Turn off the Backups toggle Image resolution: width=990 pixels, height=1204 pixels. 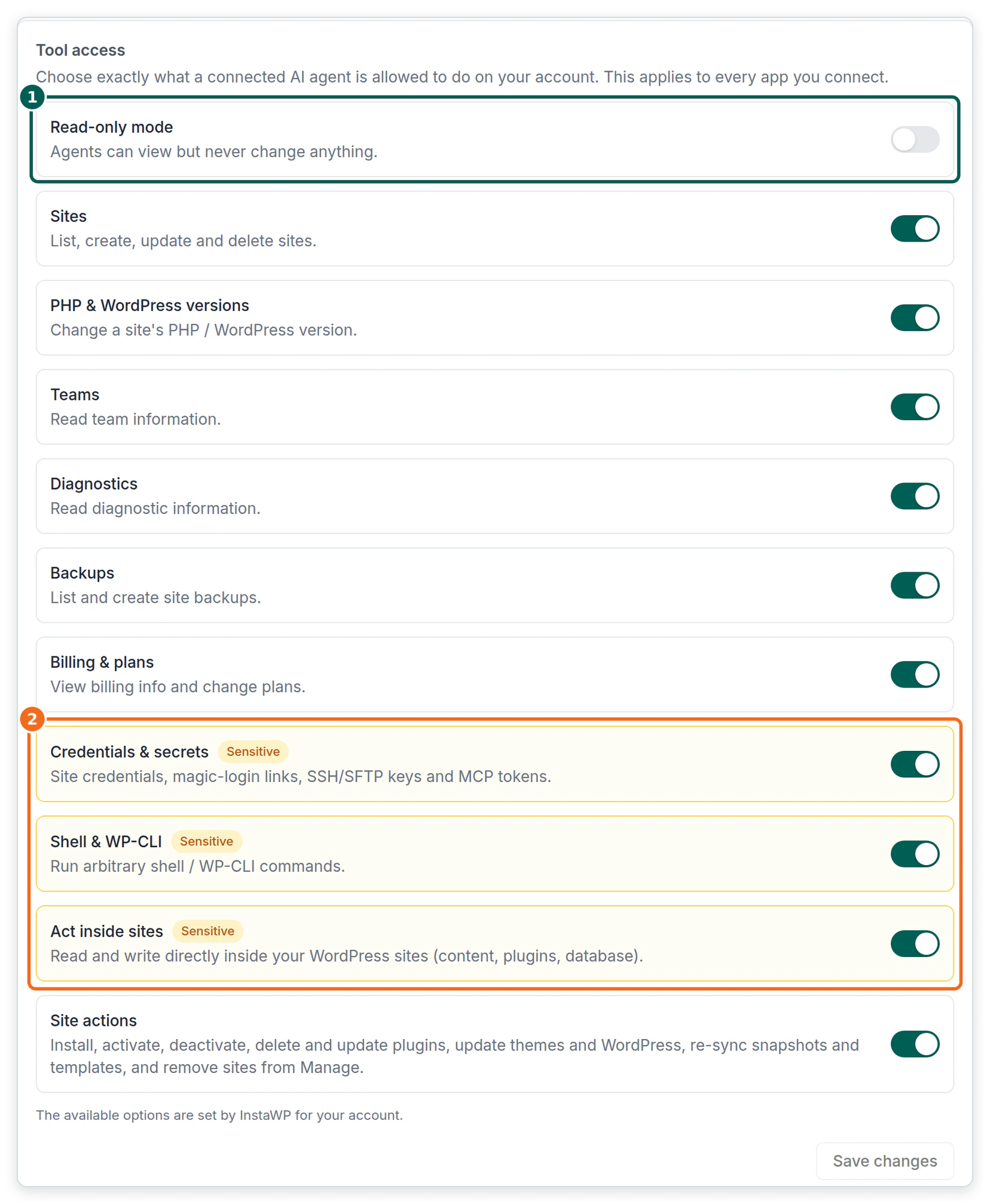click(915, 585)
